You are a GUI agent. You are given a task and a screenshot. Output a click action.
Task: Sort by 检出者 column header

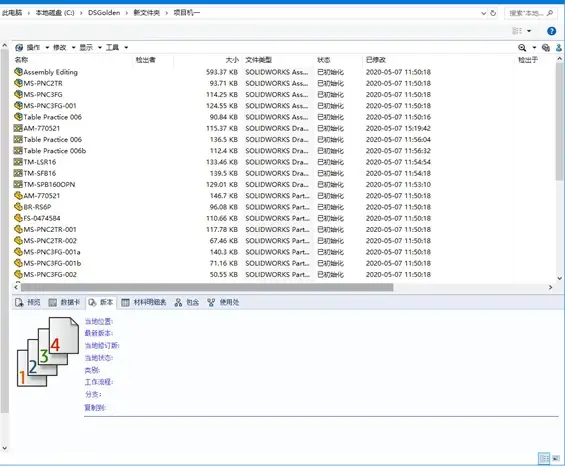click(146, 60)
